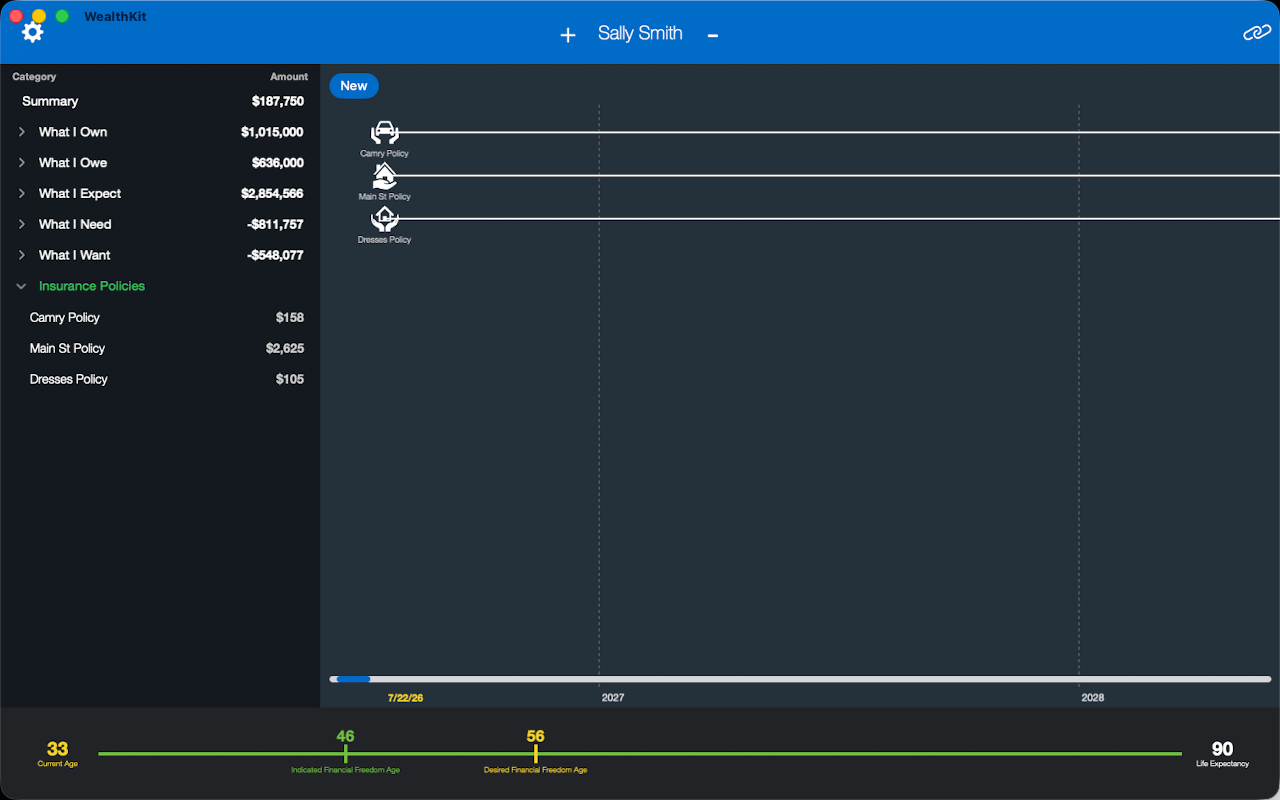Select the Summary row
The width and height of the screenshot is (1280, 800).
(160, 101)
